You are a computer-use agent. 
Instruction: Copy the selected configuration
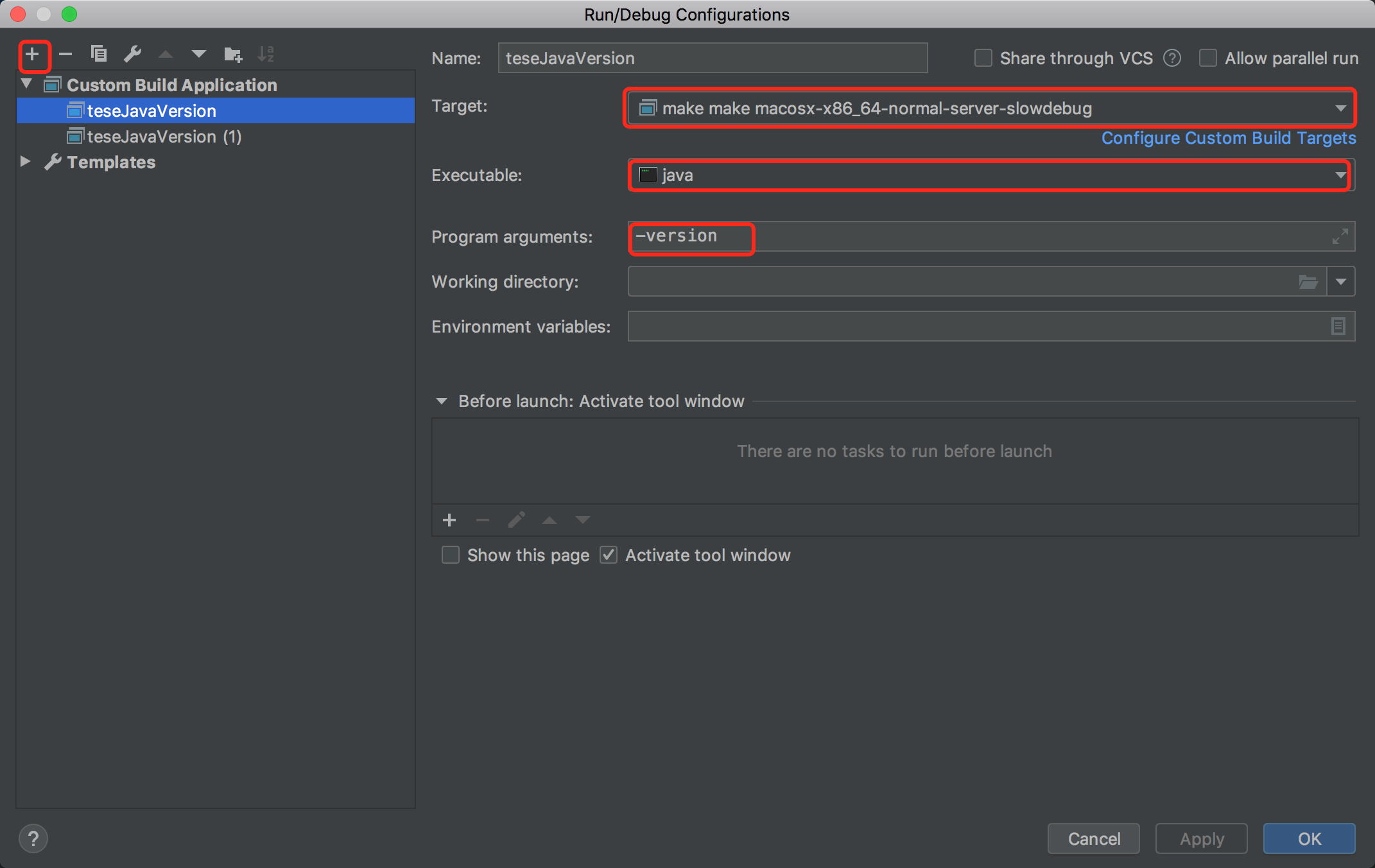(x=99, y=55)
